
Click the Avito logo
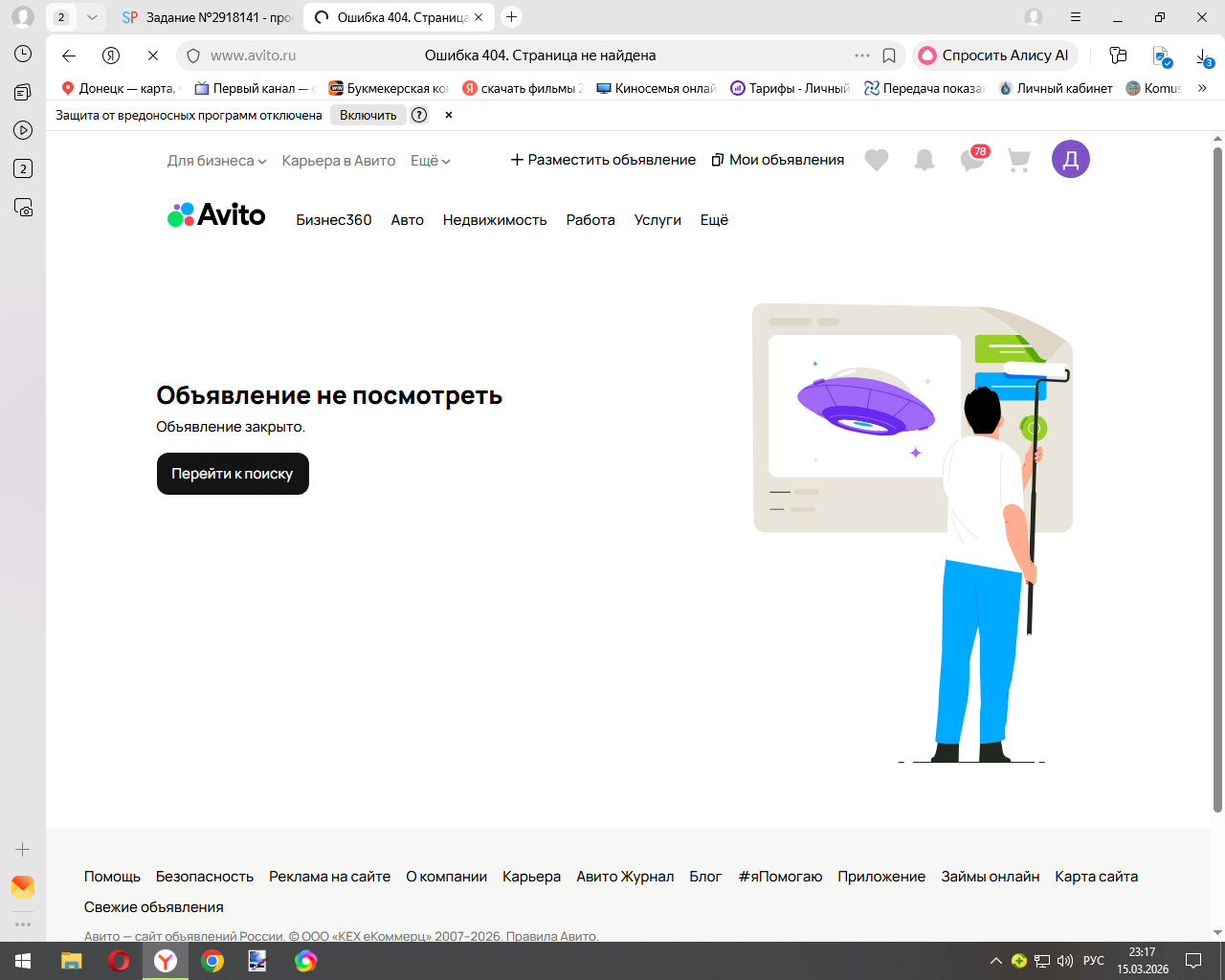tap(216, 215)
